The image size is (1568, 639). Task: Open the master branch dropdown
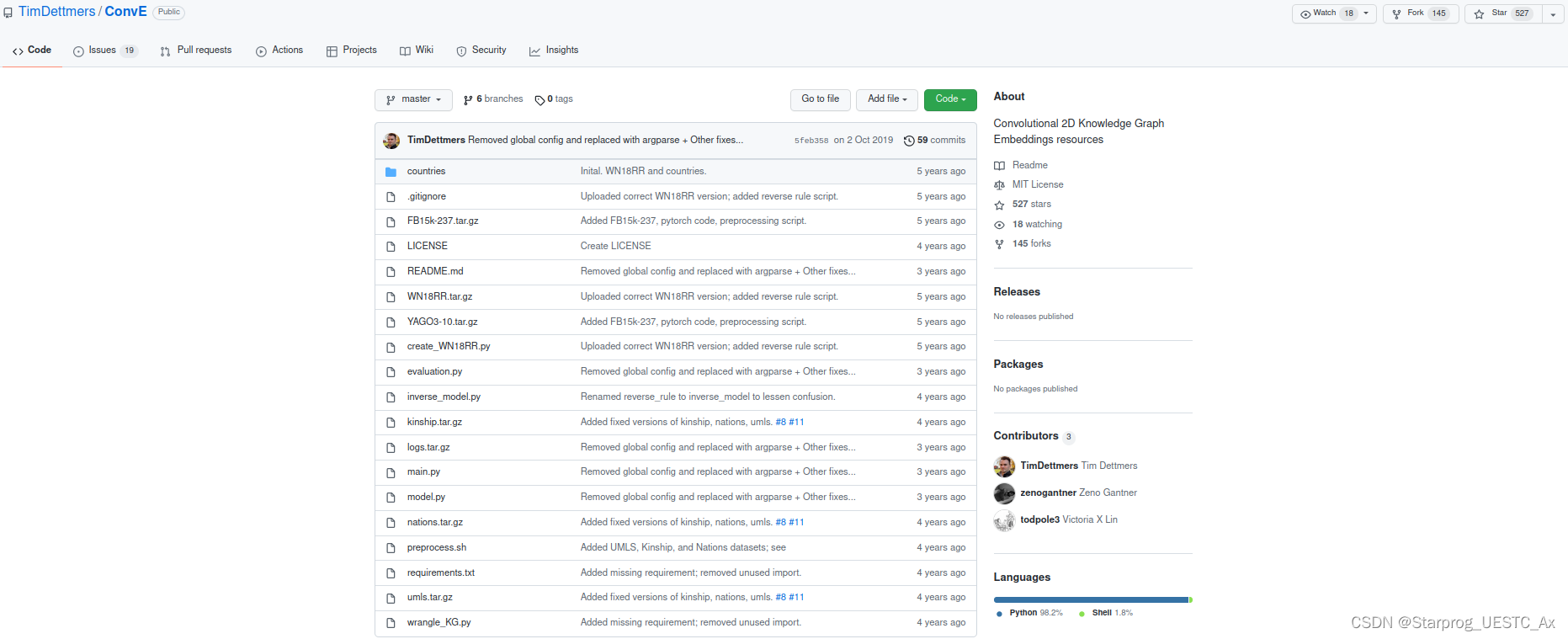click(x=413, y=99)
